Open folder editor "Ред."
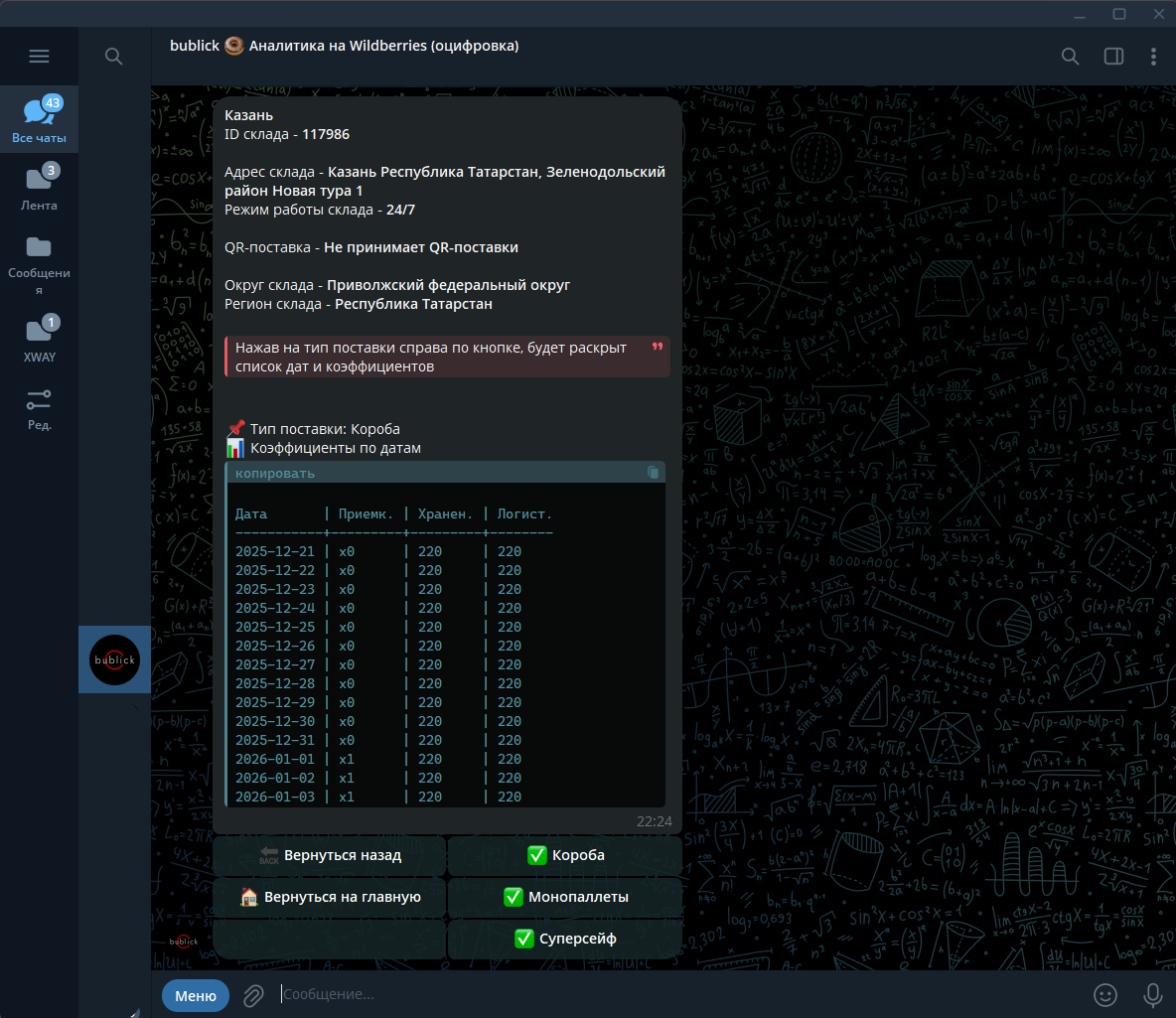 [39, 409]
